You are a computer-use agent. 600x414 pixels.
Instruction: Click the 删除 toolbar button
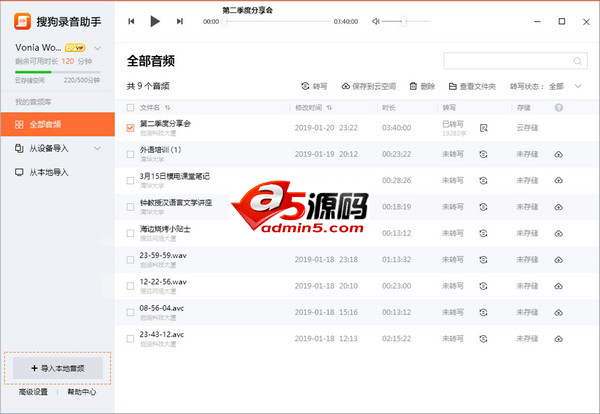point(422,86)
